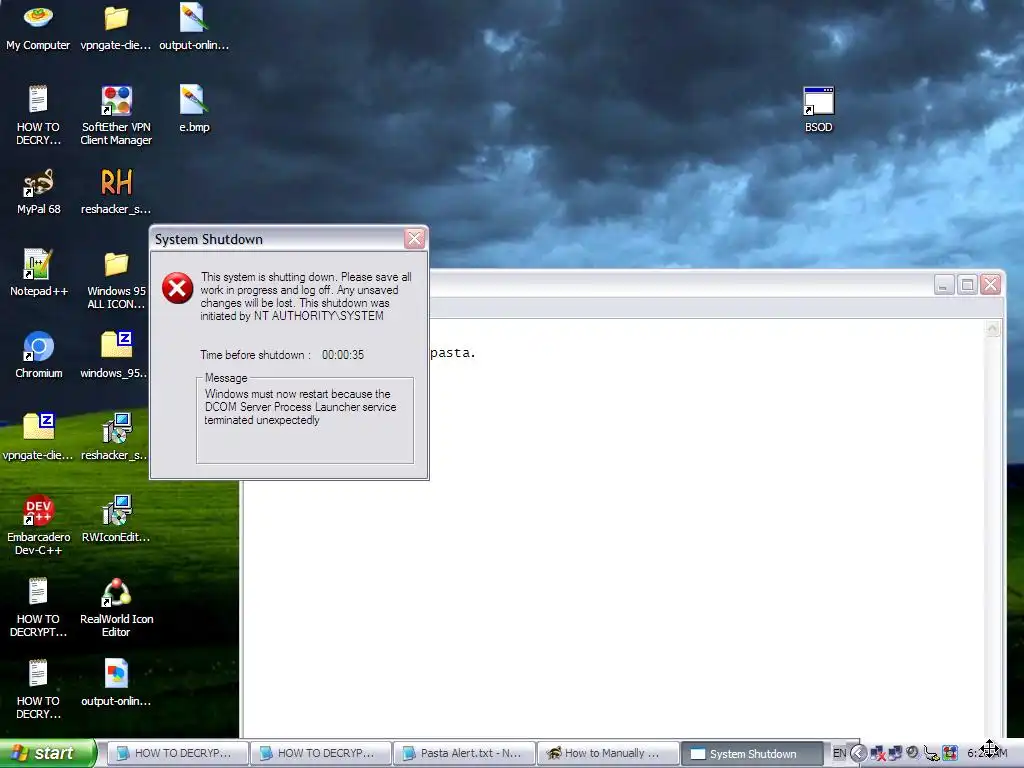The width and height of the screenshot is (1024, 768).
Task: Click the NT AUTHORITY\SYSTEM shutdown notice text
Action: coord(306,296)
